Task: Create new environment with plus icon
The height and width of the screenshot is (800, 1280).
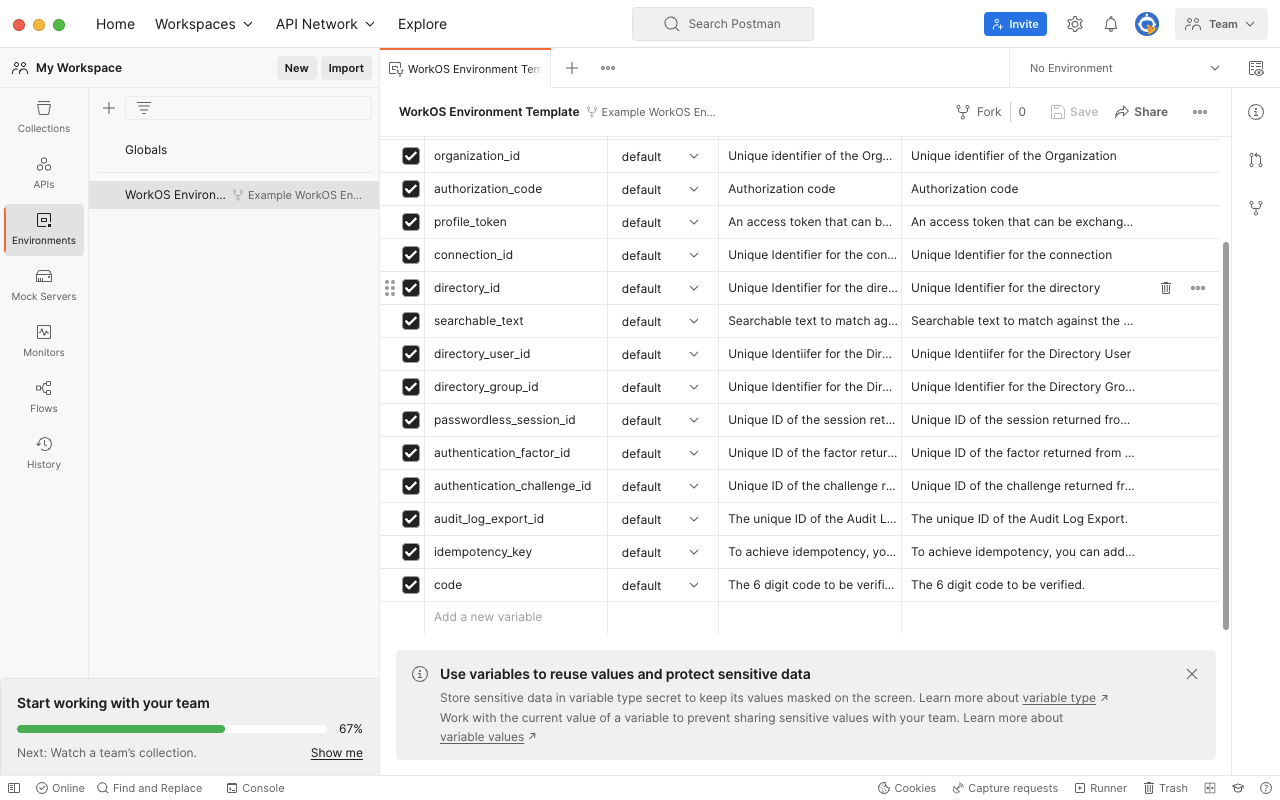Action: [x=109, y=108]
